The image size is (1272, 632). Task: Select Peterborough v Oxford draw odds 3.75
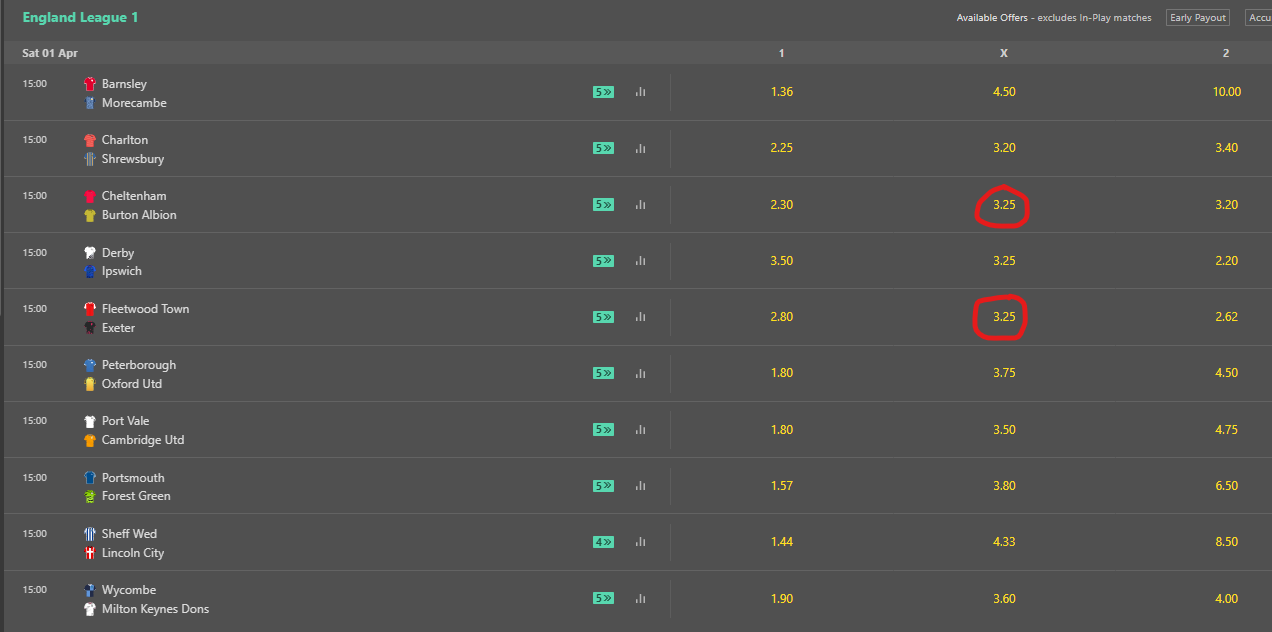[x=1004, y=373]
